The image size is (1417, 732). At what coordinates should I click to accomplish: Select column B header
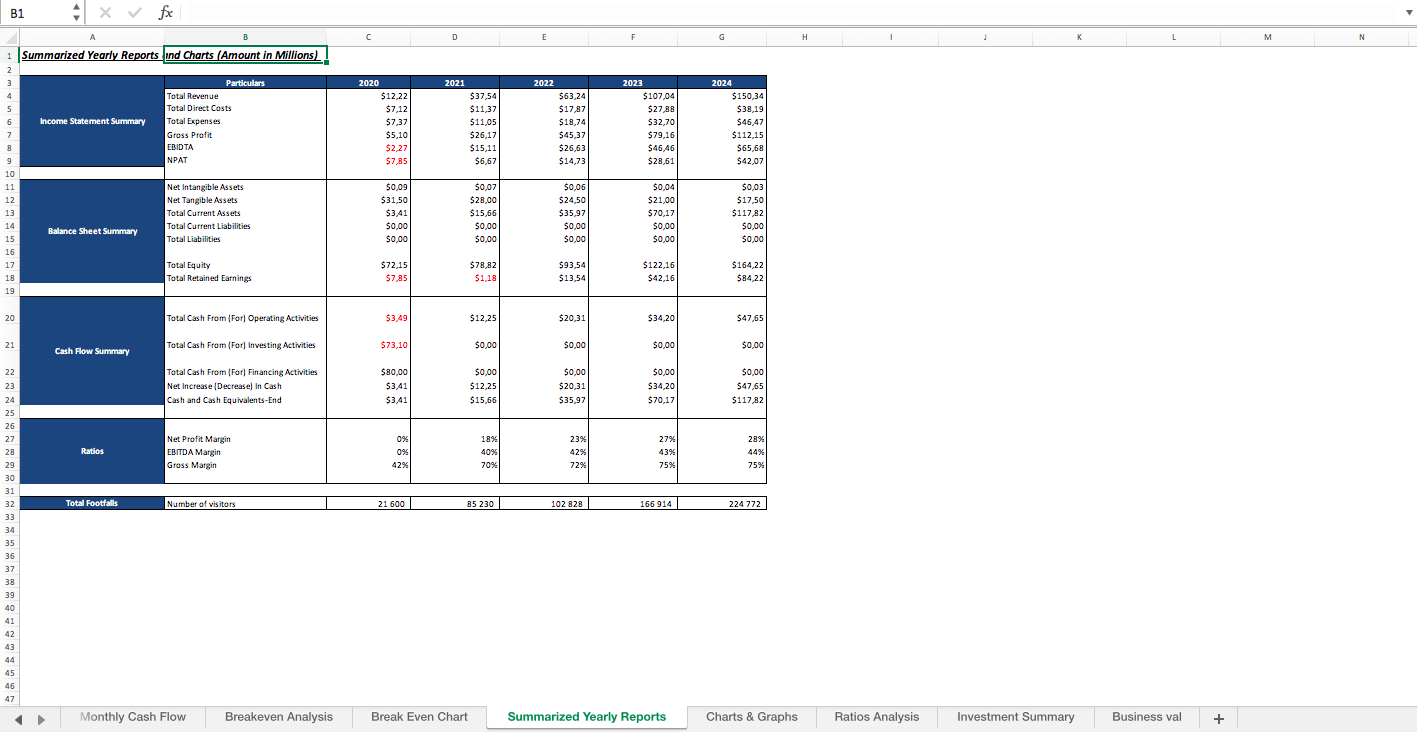click(x=245, y=37)
